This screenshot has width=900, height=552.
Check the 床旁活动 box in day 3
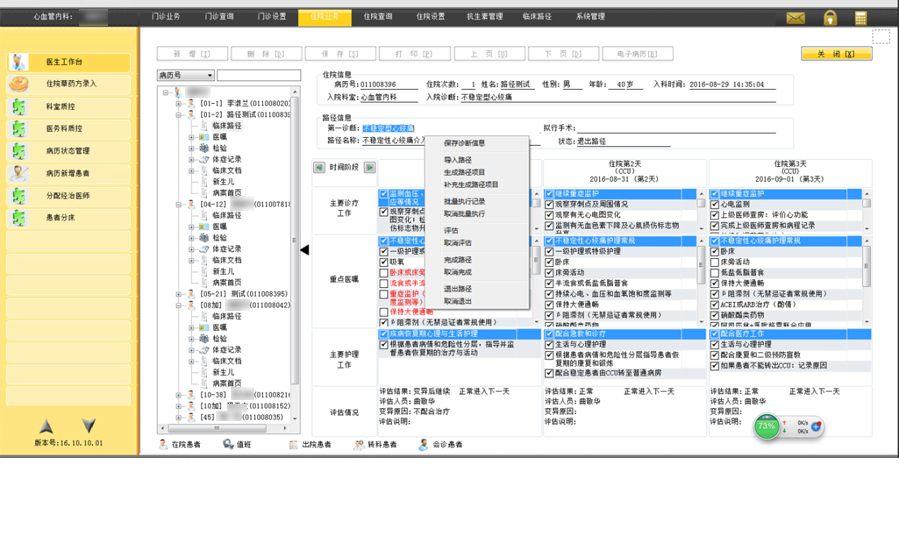click(715, 262)
